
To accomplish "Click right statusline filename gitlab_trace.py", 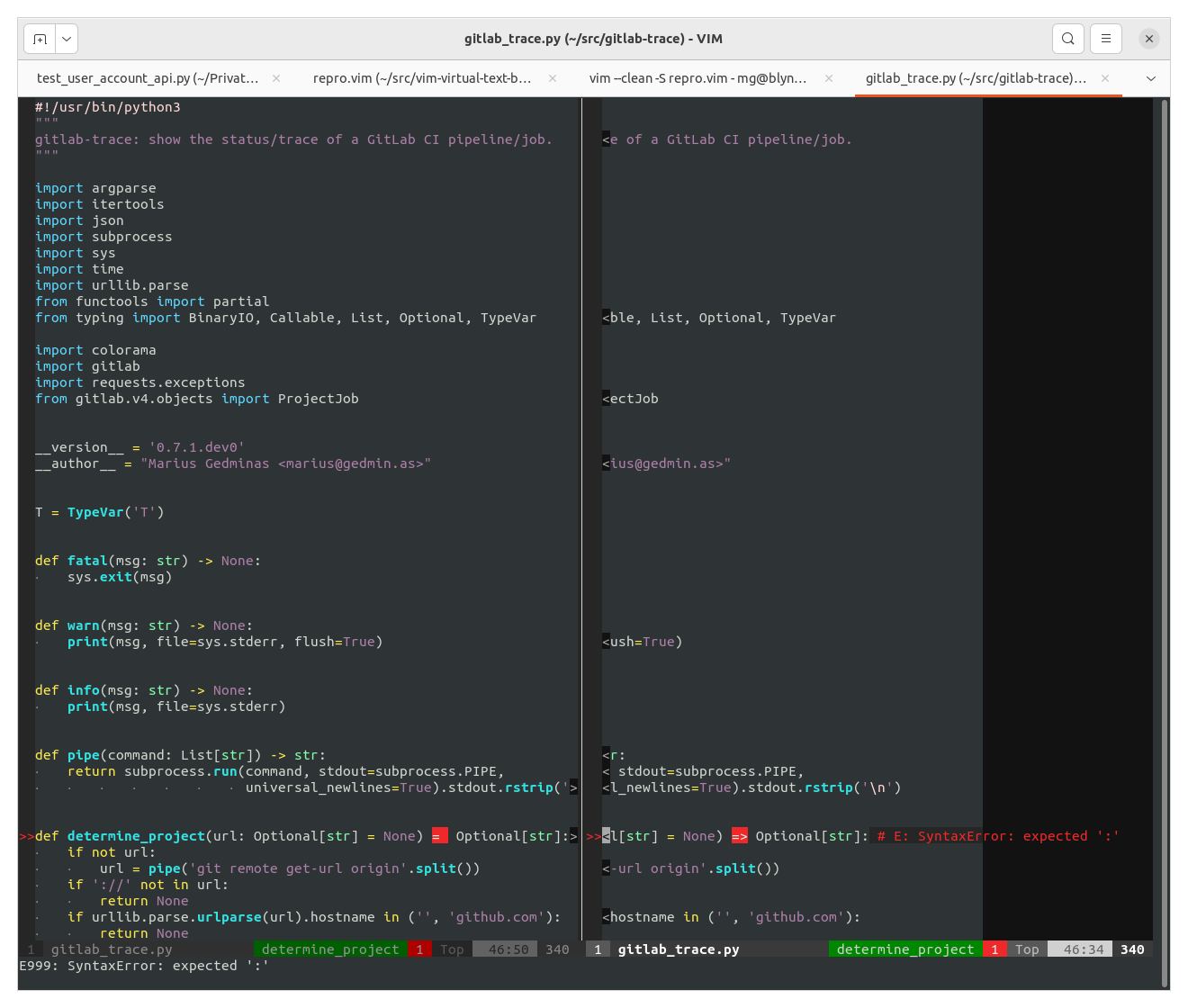I will point(679,949).
